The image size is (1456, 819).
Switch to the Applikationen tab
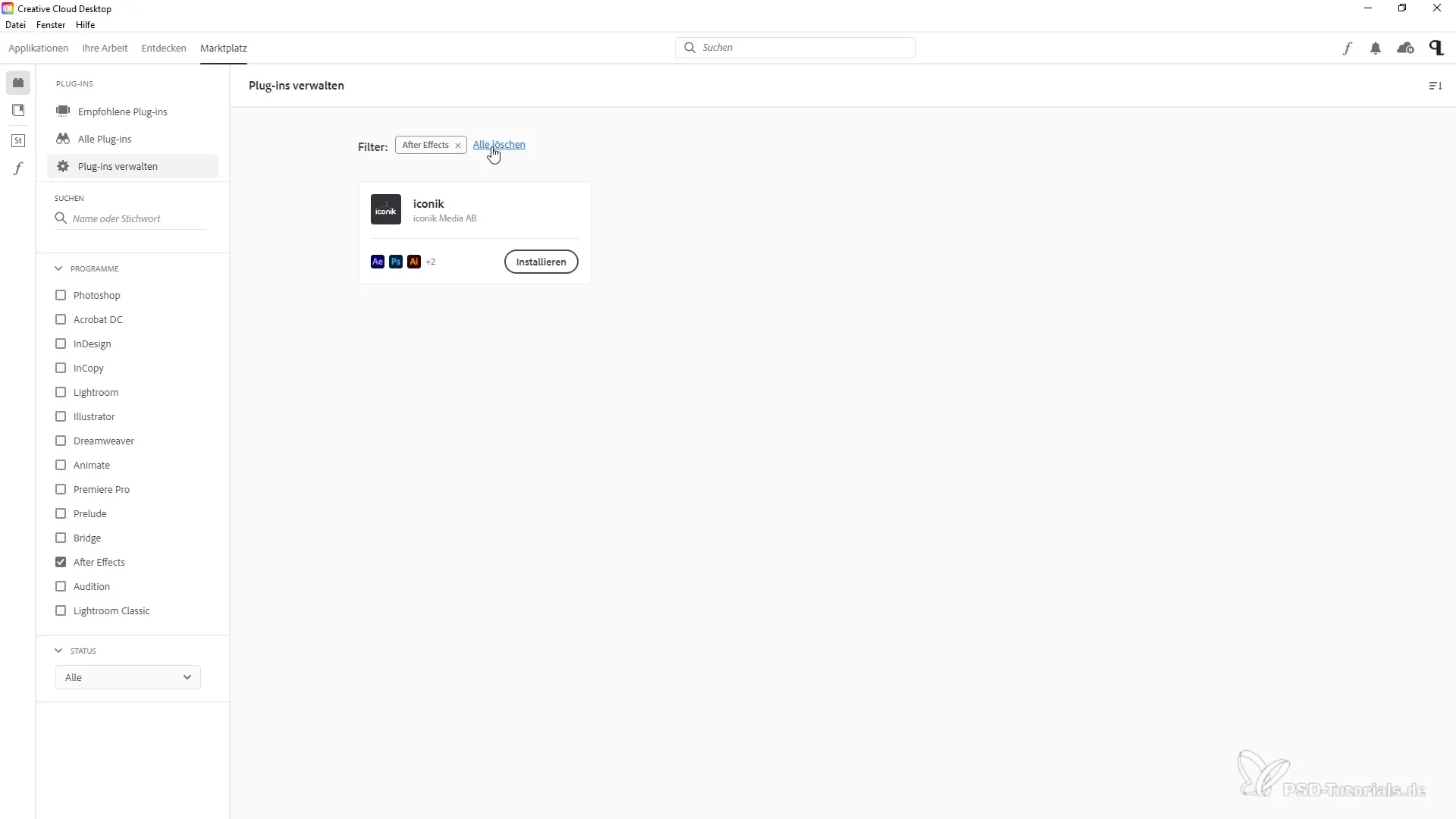(39, 48)
